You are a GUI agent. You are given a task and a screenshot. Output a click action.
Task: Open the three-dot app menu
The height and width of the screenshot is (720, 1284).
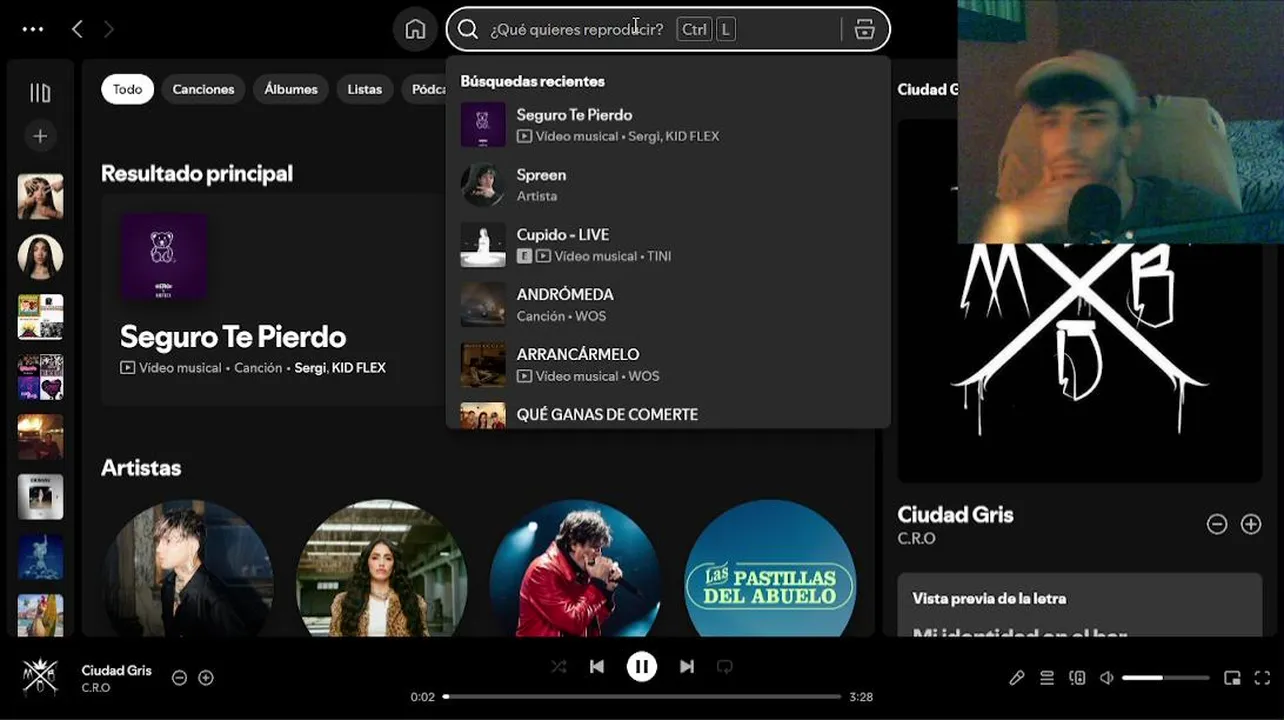33,29
